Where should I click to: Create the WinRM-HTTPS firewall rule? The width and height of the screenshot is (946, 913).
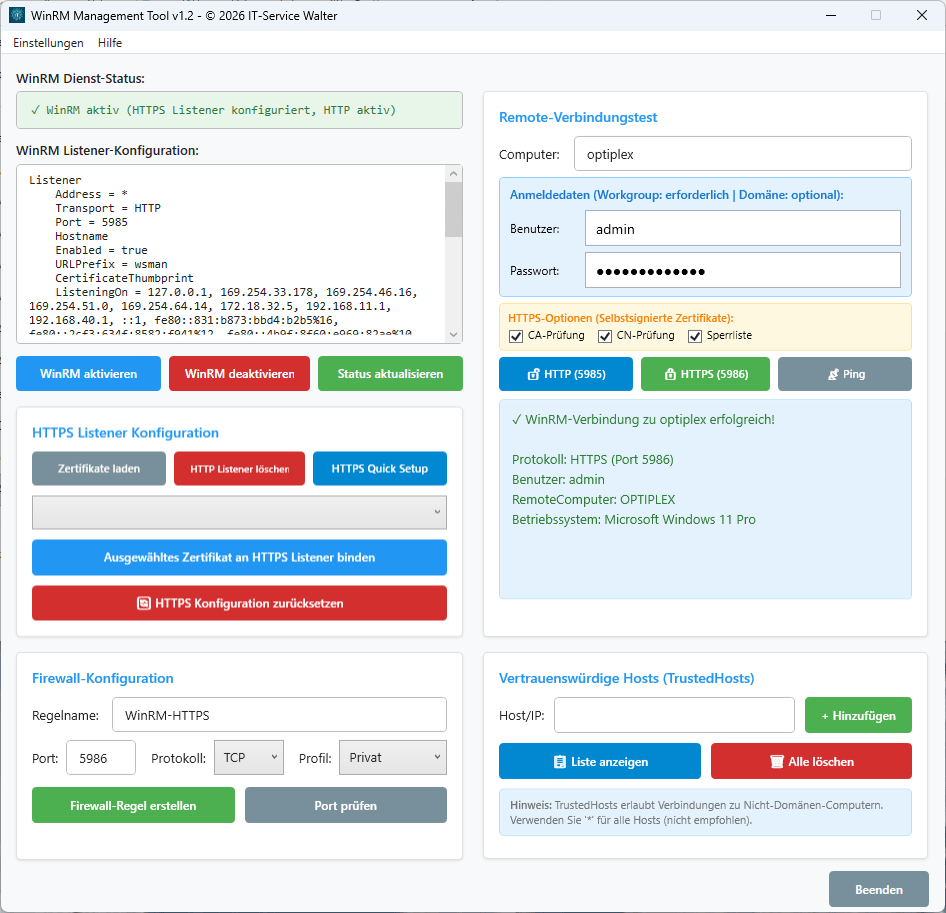pos(132,804)
